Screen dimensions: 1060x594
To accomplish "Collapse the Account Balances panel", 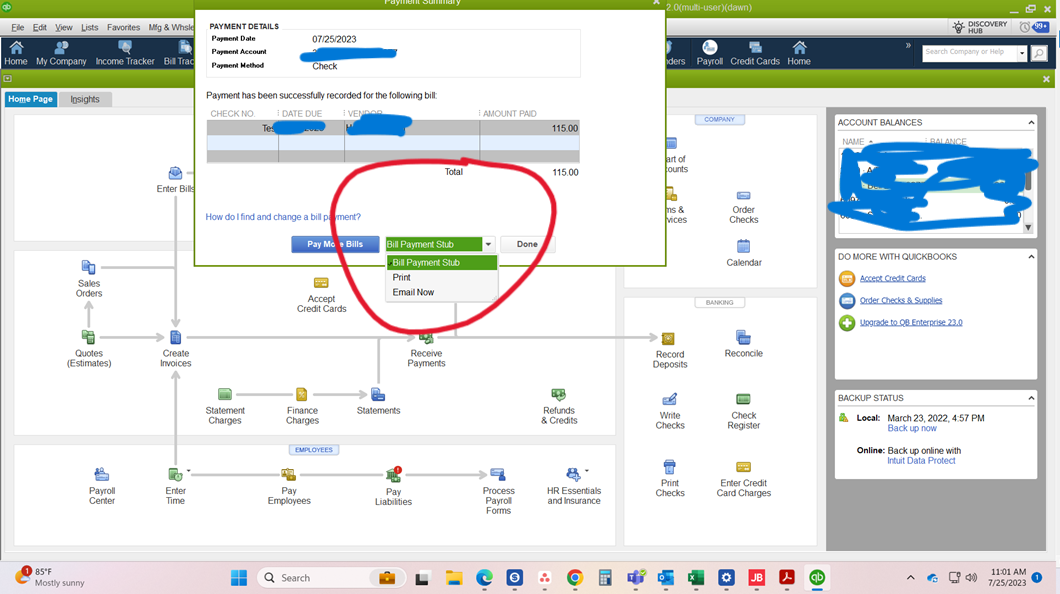I will click(1031, 122).
